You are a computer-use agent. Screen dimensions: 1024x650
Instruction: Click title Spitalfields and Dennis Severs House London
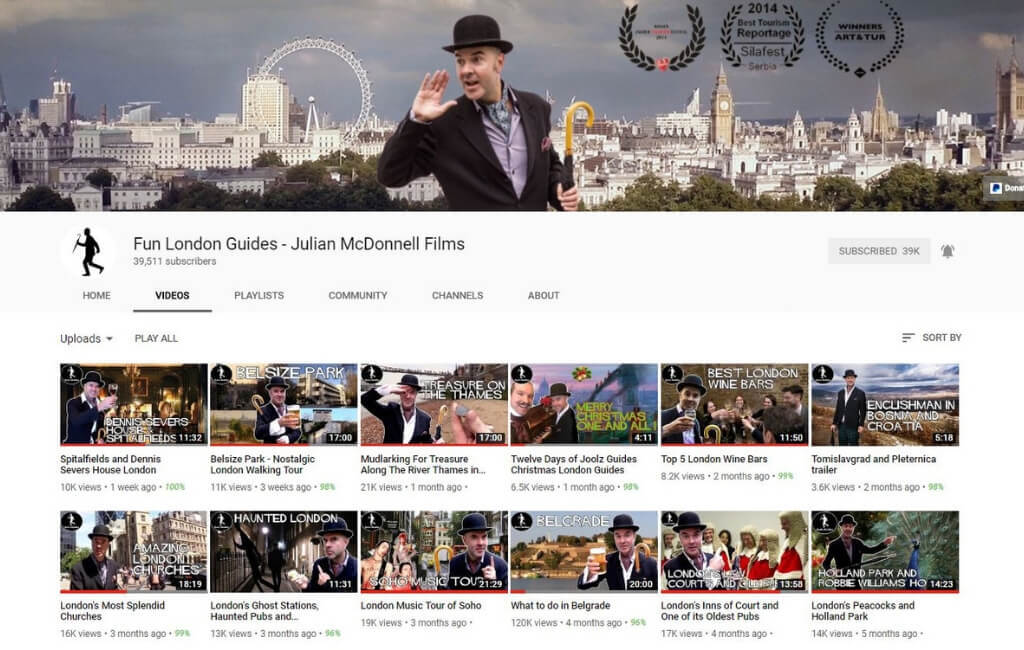click(x=110, y=464)
